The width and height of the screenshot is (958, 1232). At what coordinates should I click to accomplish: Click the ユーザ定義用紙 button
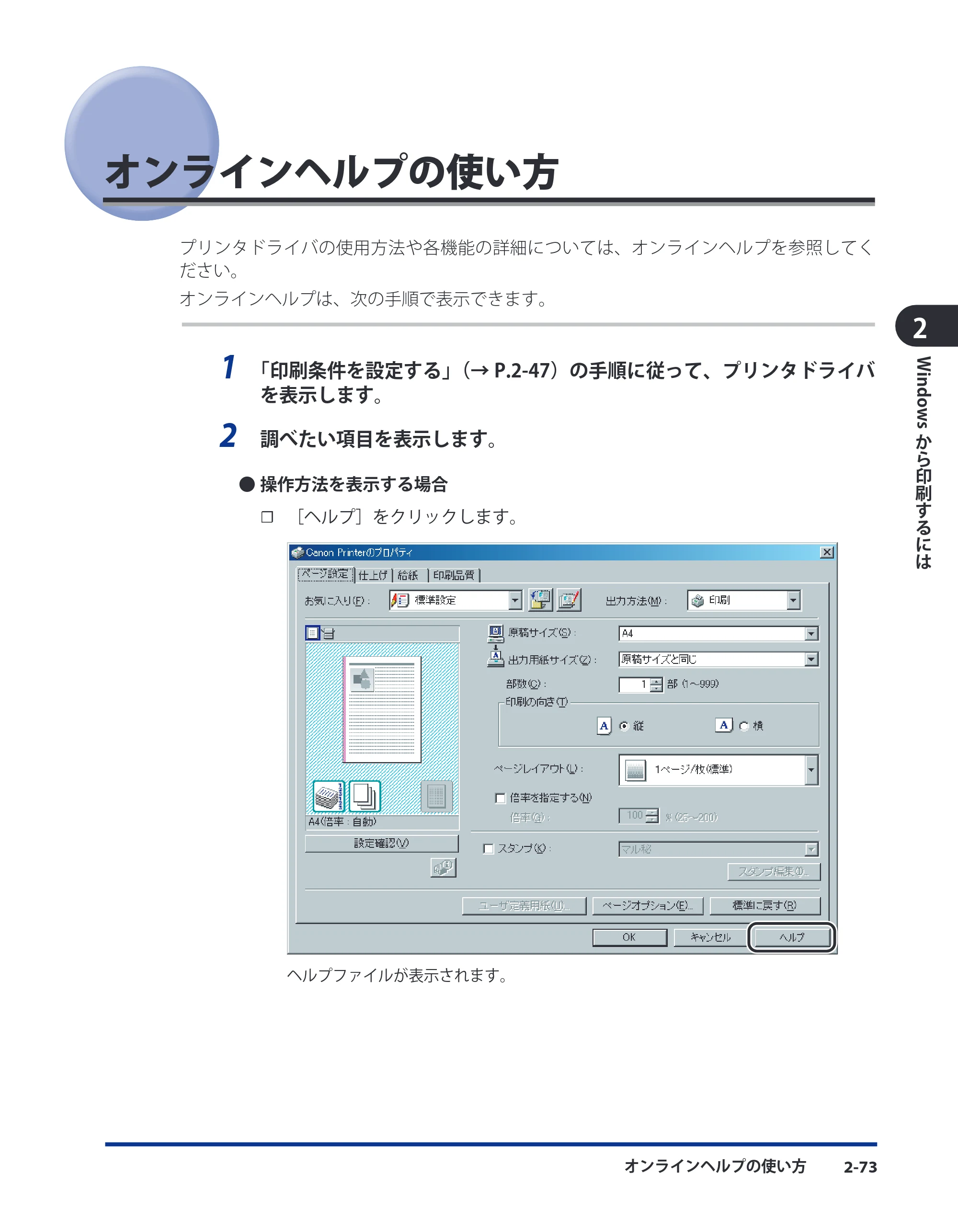click(524, 905)
